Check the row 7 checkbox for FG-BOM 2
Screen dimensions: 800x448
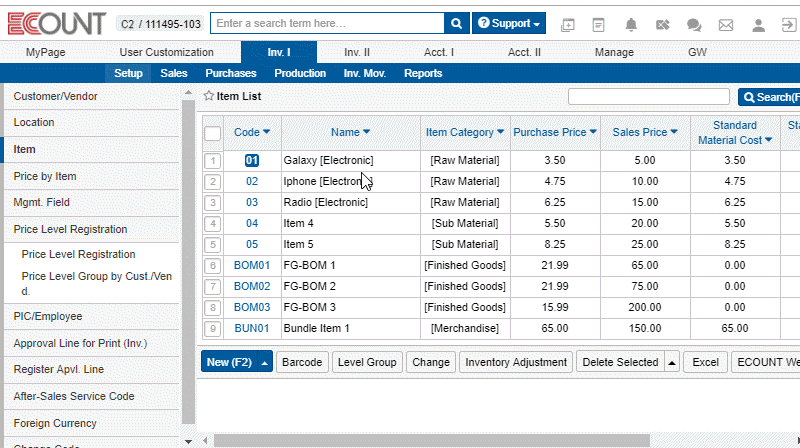coord(213,286)
